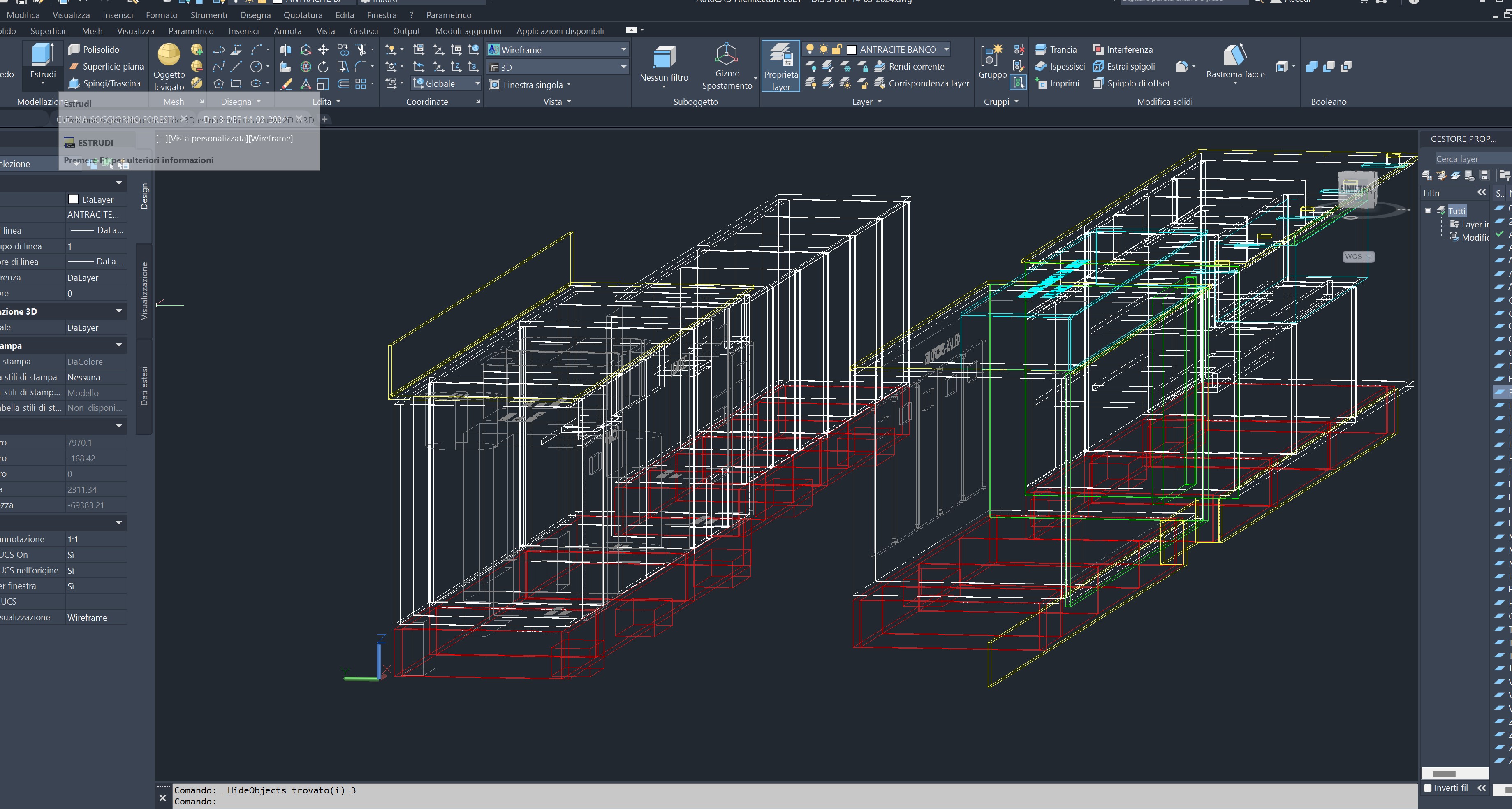Click the solid union boolean icon
Image resolution: width=1512 pixels, height=809 pixels.
click(x=1311, y=67)
